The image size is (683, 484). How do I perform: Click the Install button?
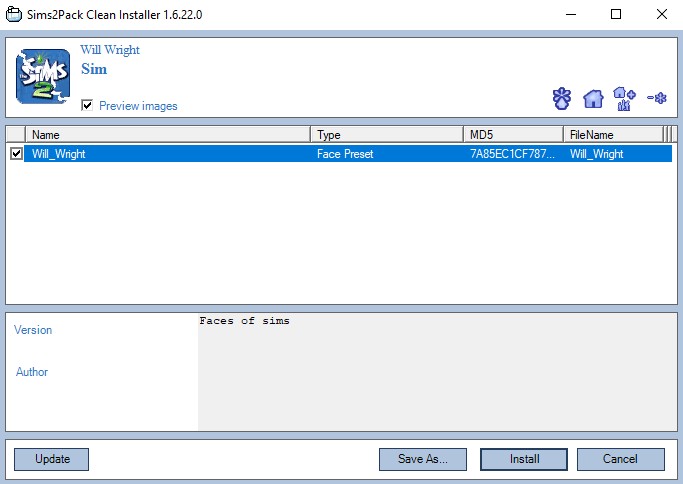click(524, 459)
